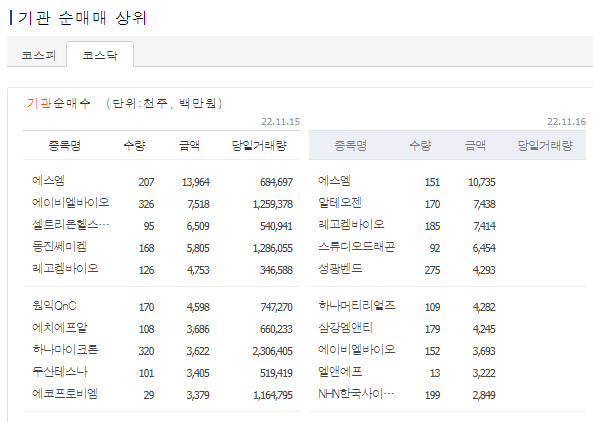The image size is (593, 422).
Task: Select the amount value 2,849
Action: click(484, 395)
